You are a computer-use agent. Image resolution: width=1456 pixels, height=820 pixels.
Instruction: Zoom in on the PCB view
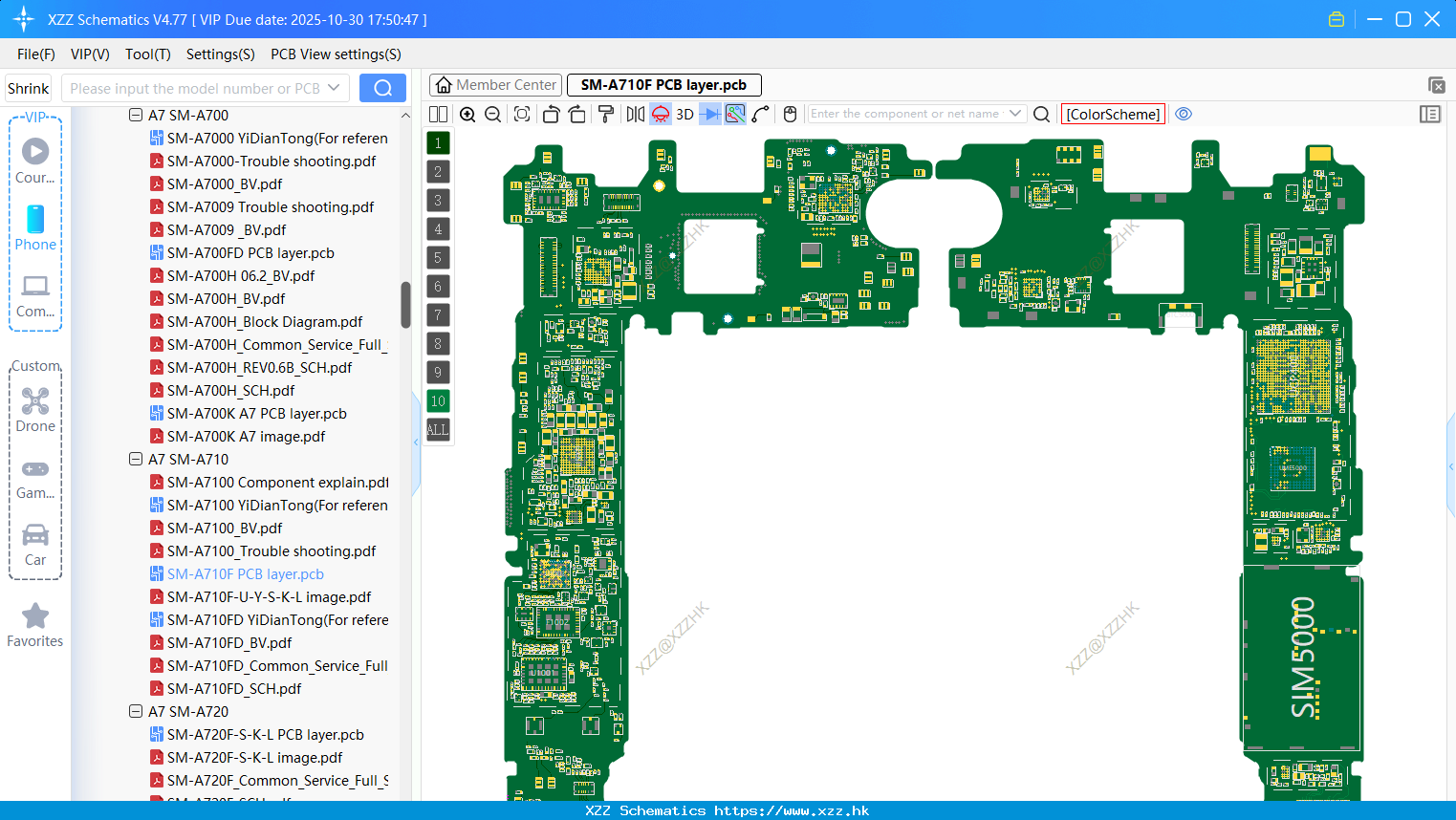pos(467,114)
